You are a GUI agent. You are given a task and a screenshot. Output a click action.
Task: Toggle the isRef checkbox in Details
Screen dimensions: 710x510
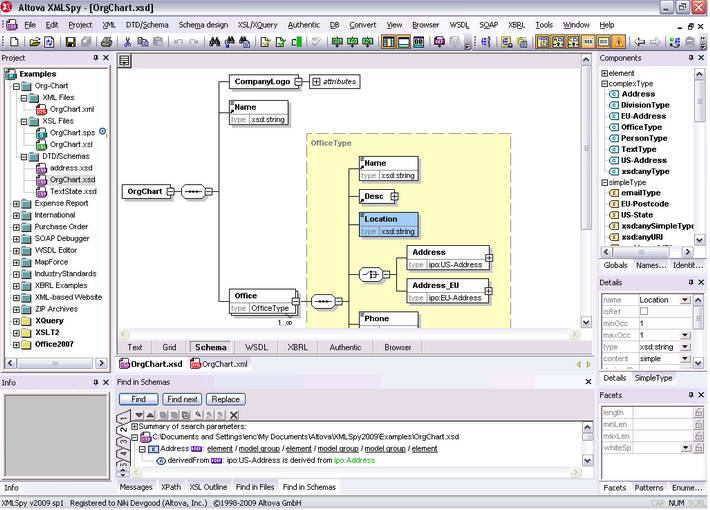[644, 312]
